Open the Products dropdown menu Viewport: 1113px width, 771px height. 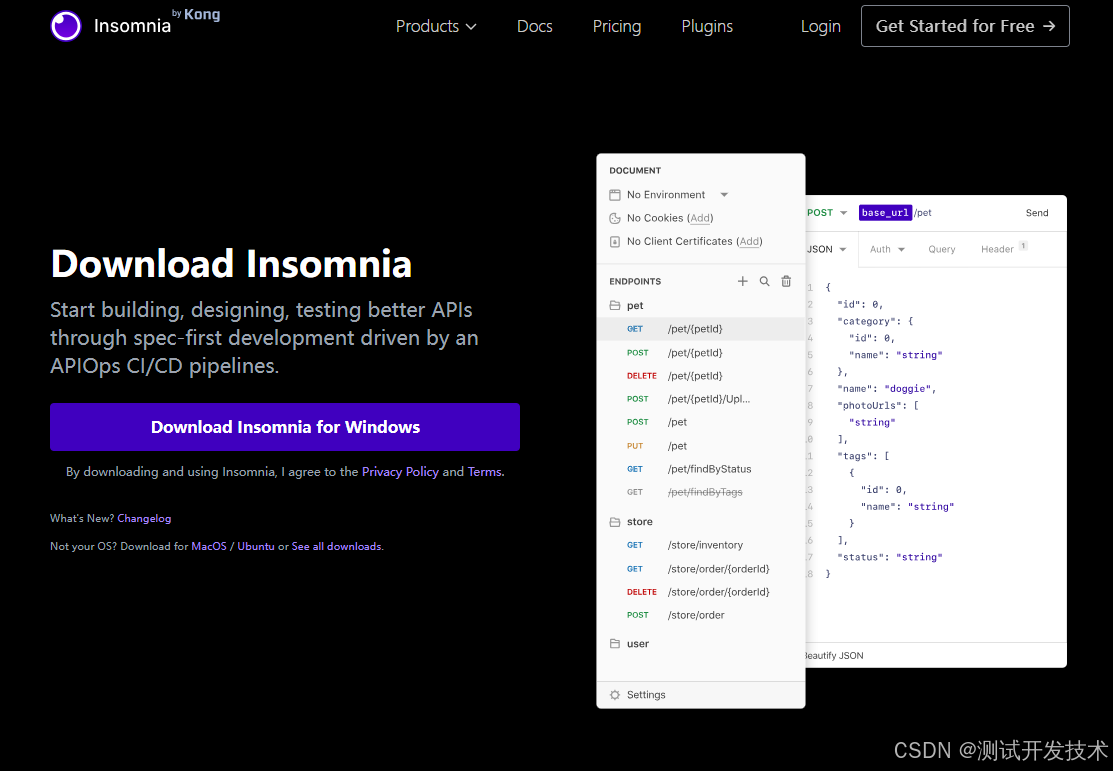coord(436,26)
